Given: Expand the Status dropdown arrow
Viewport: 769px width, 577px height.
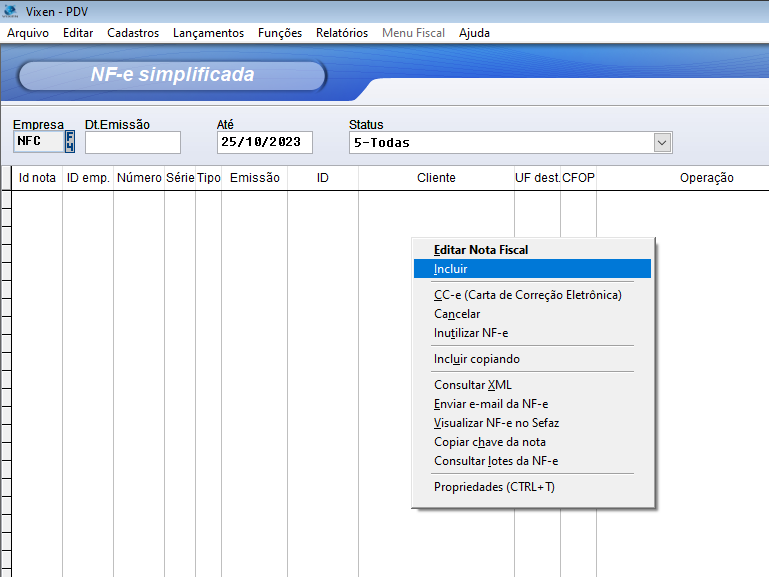Looking at the screenshot, I should tap(662, 143).
